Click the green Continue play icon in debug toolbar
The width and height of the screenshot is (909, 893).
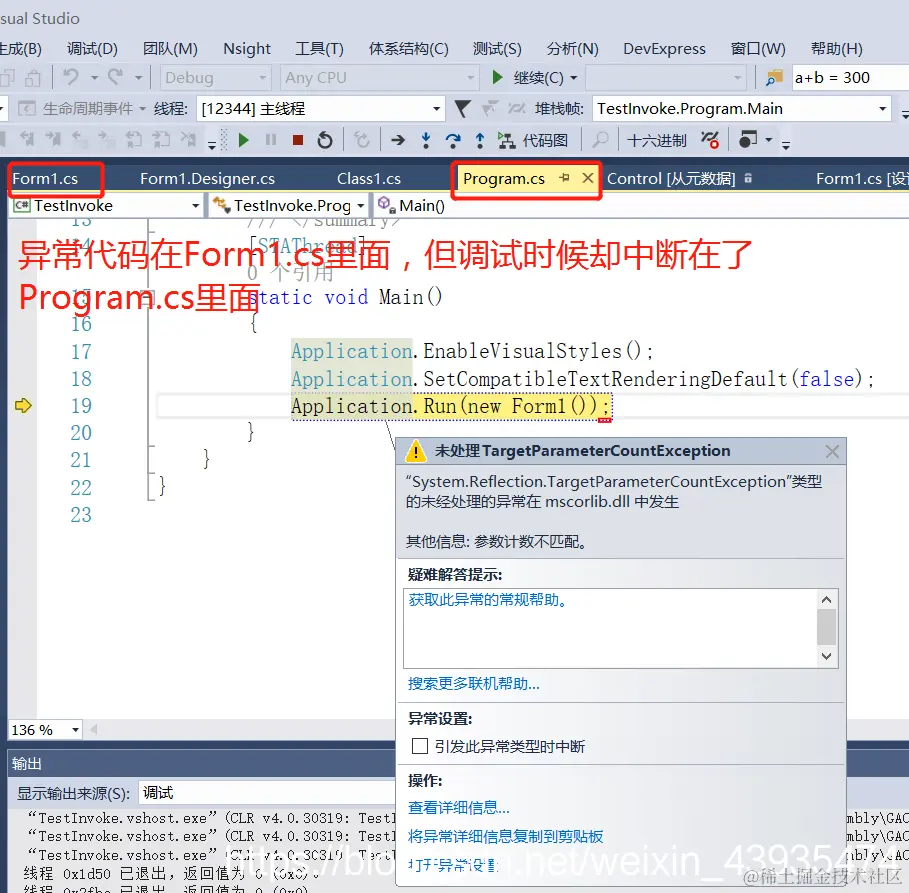coord(243,140)
